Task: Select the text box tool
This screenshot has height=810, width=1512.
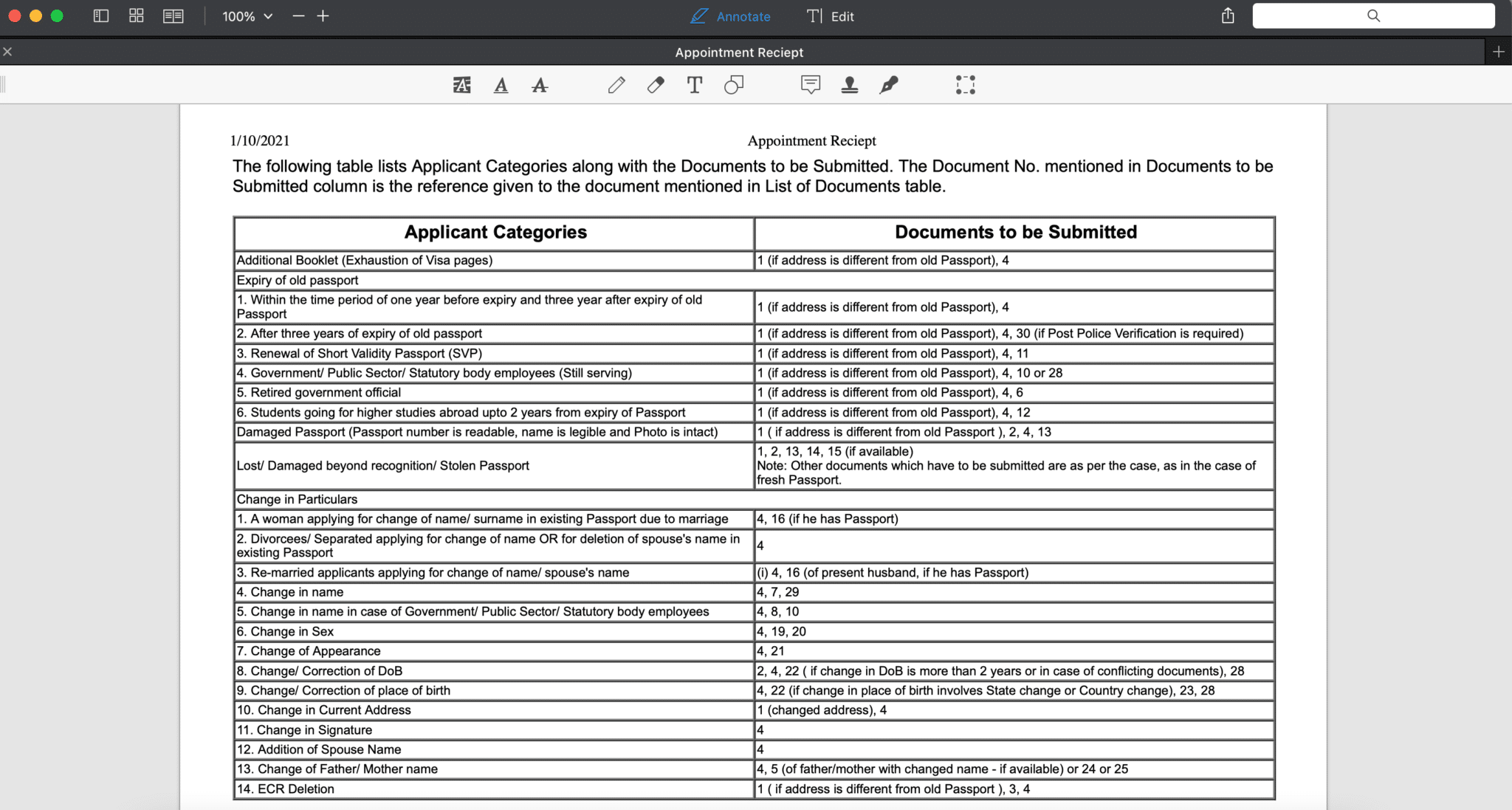Action: click(694, 85)
